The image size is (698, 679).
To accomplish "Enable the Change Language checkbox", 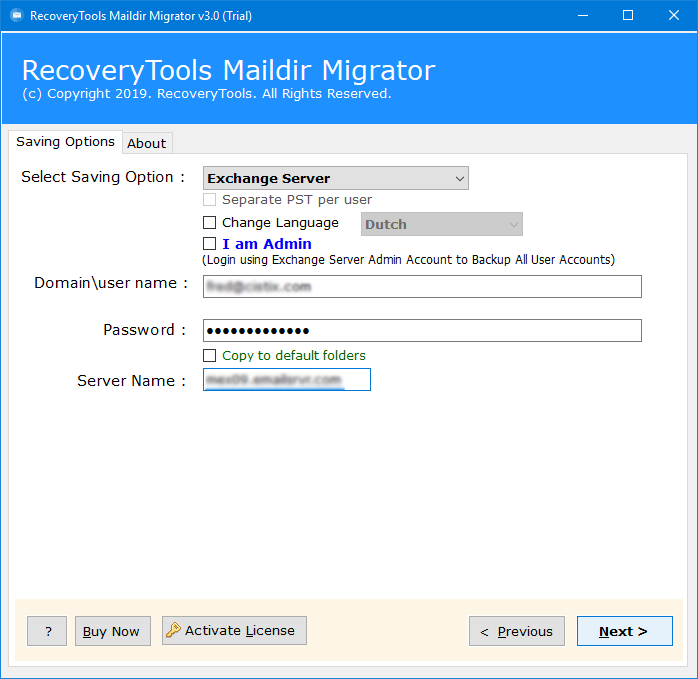I will (x=210, y=222).
